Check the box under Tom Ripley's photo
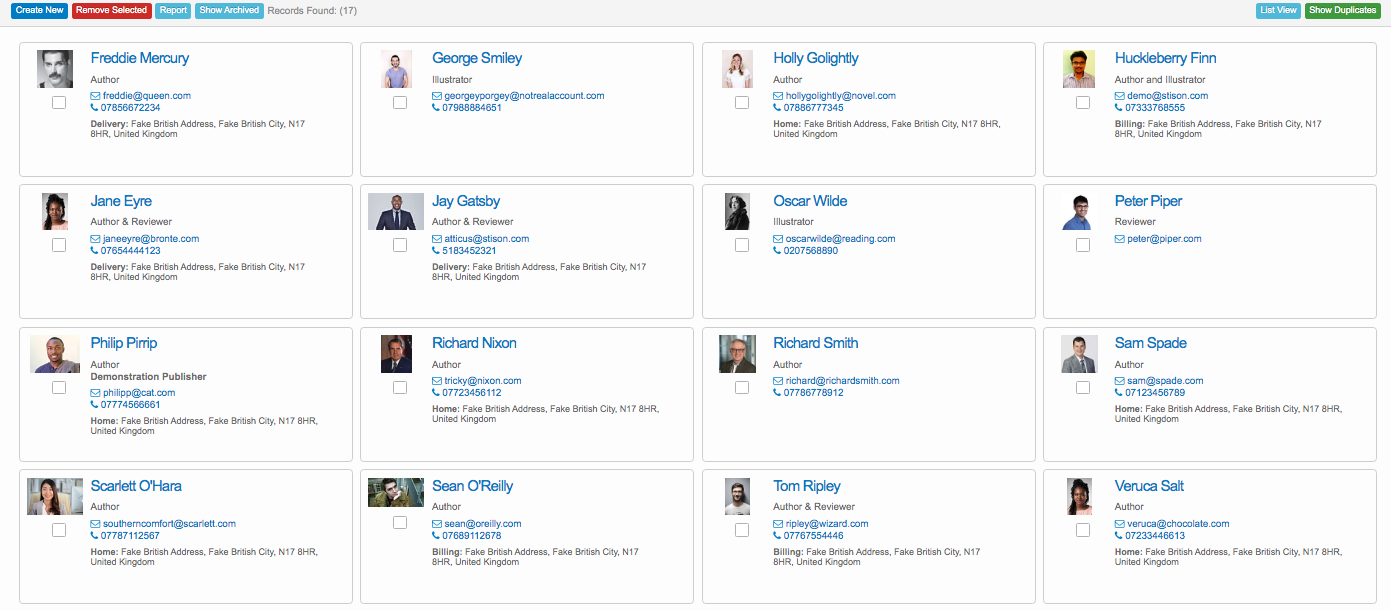 click(742, 530)
